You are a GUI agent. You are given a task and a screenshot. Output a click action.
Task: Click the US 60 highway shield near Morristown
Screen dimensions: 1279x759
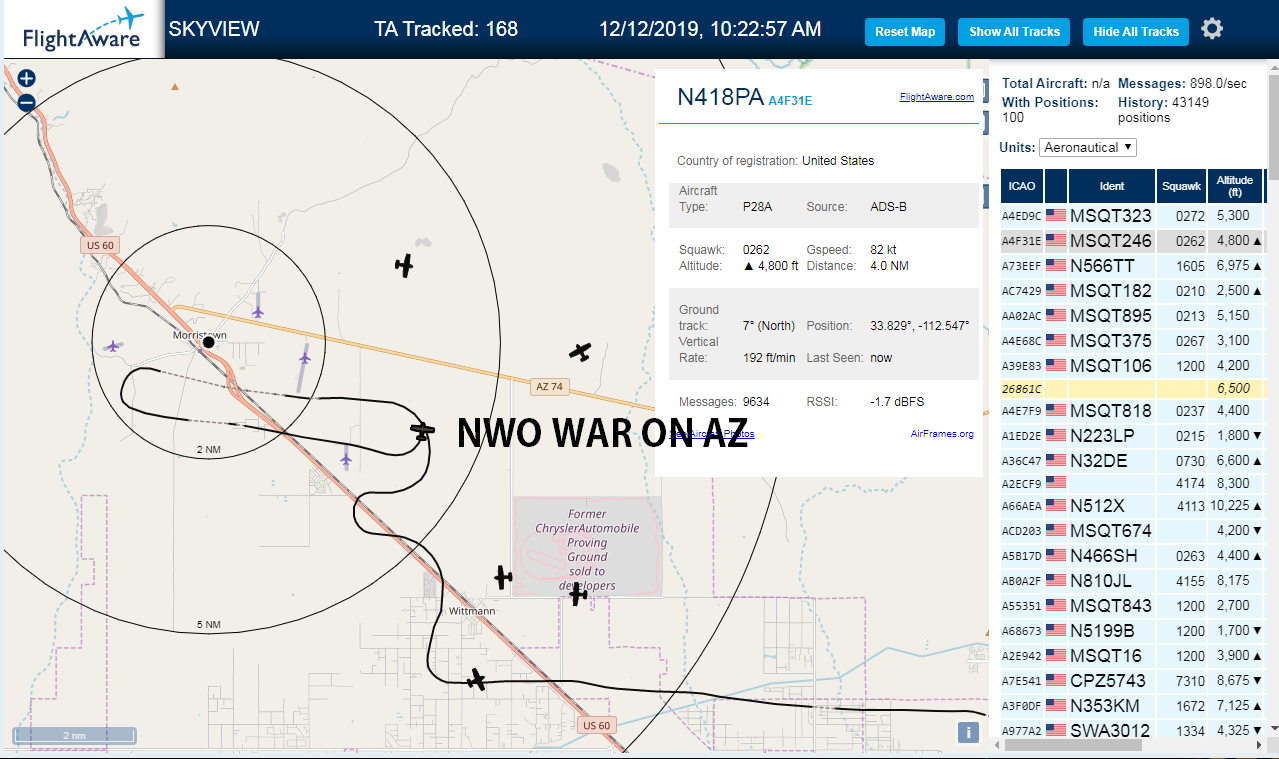[x=98, y=245]
